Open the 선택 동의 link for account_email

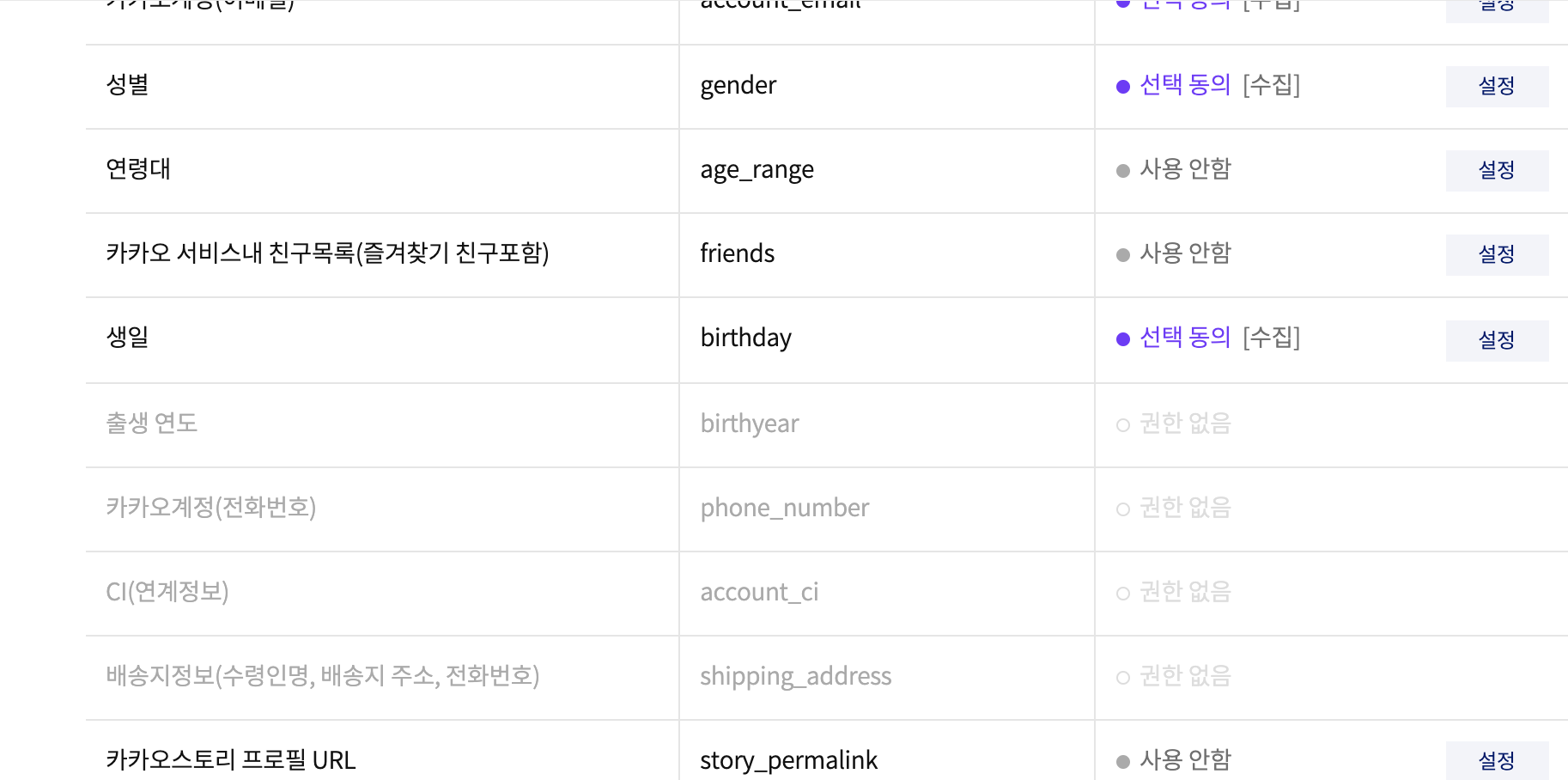tap(1184, 3)
